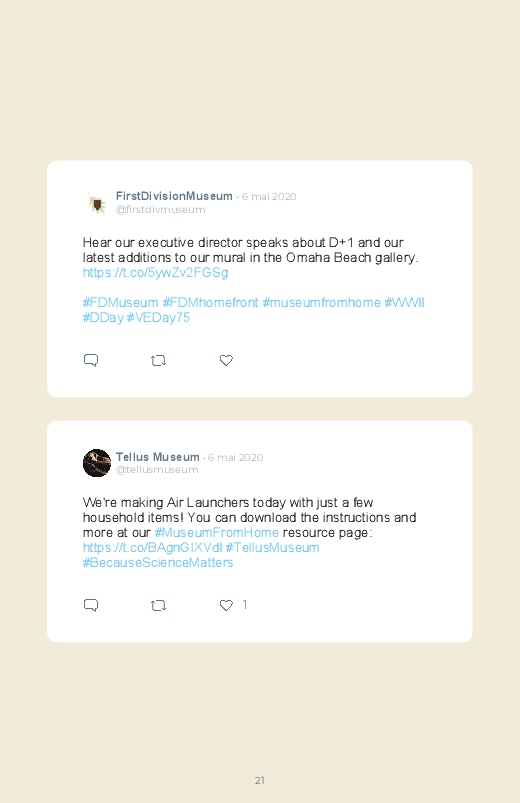Click retweet icon on FirstDivisionMuseum tweet

click(158, 361)
